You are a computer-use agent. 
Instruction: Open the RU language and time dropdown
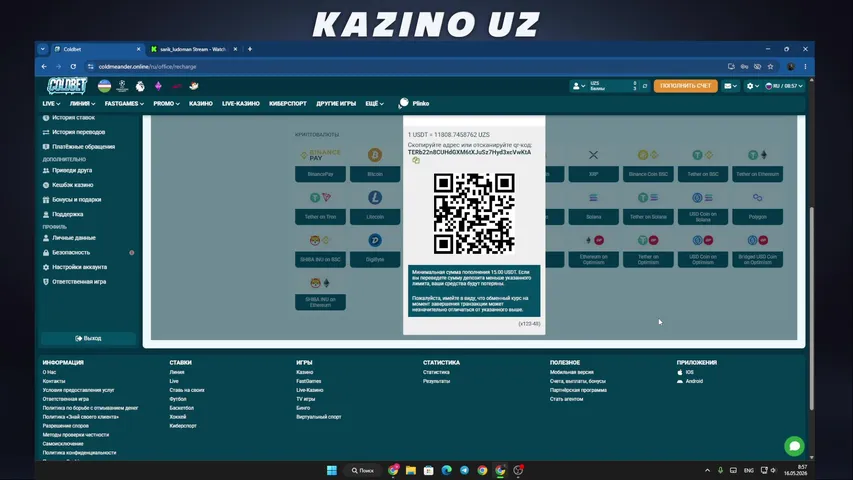tap(784, 86)
